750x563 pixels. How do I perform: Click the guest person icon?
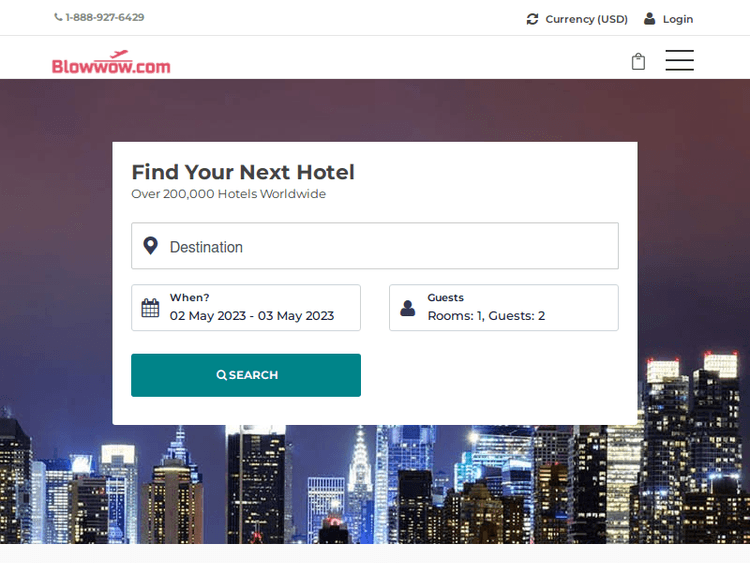(407, 308)
